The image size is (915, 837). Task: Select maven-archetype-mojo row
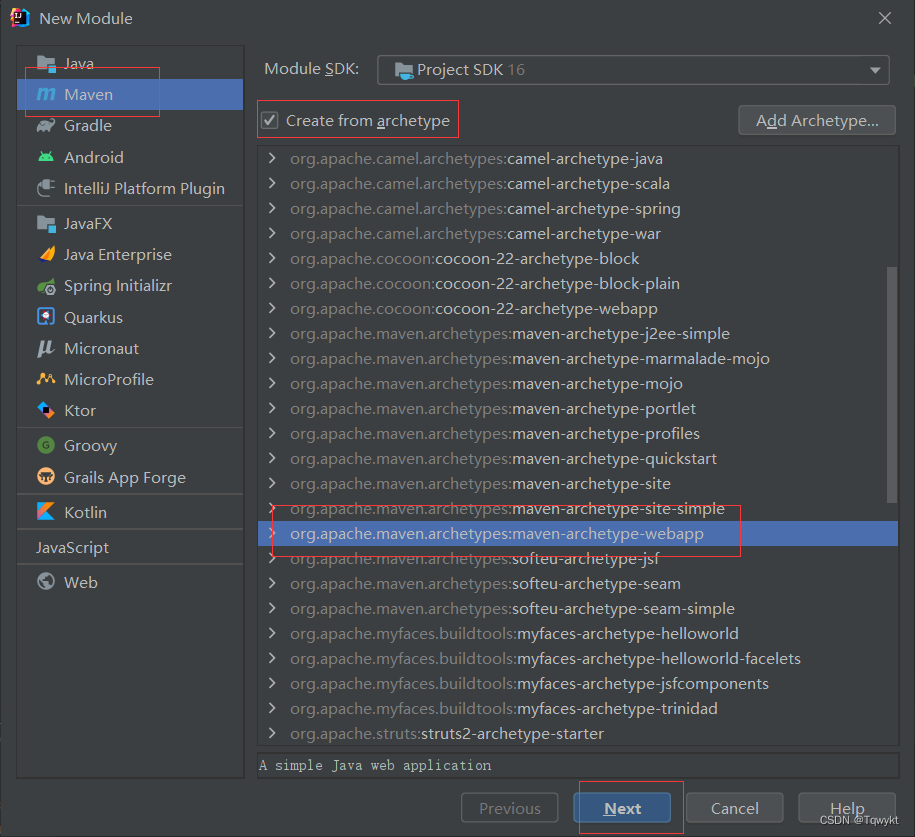(x=578, y=383)
